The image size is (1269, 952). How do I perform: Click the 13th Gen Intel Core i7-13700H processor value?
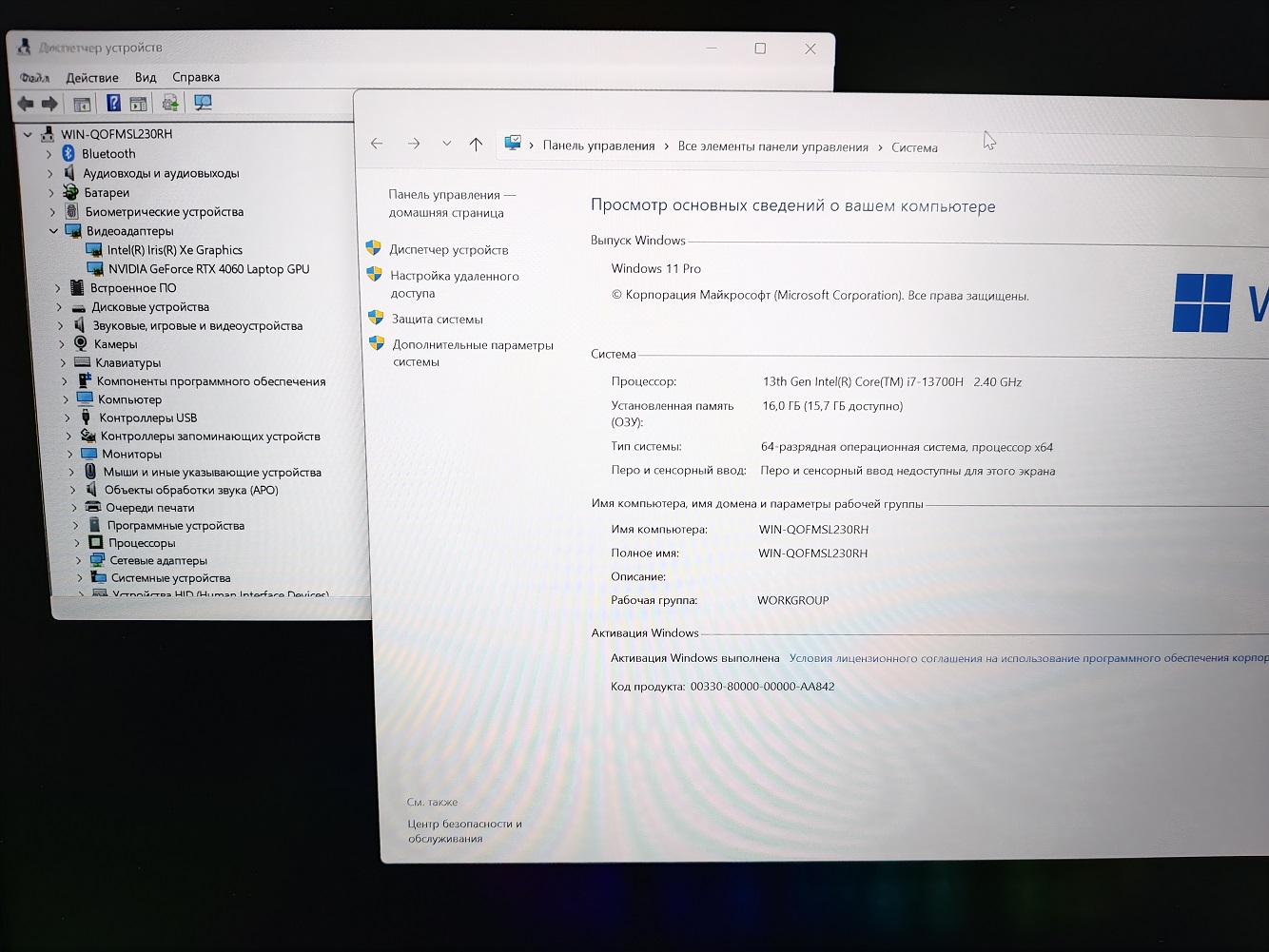click(x=892, y=381)
